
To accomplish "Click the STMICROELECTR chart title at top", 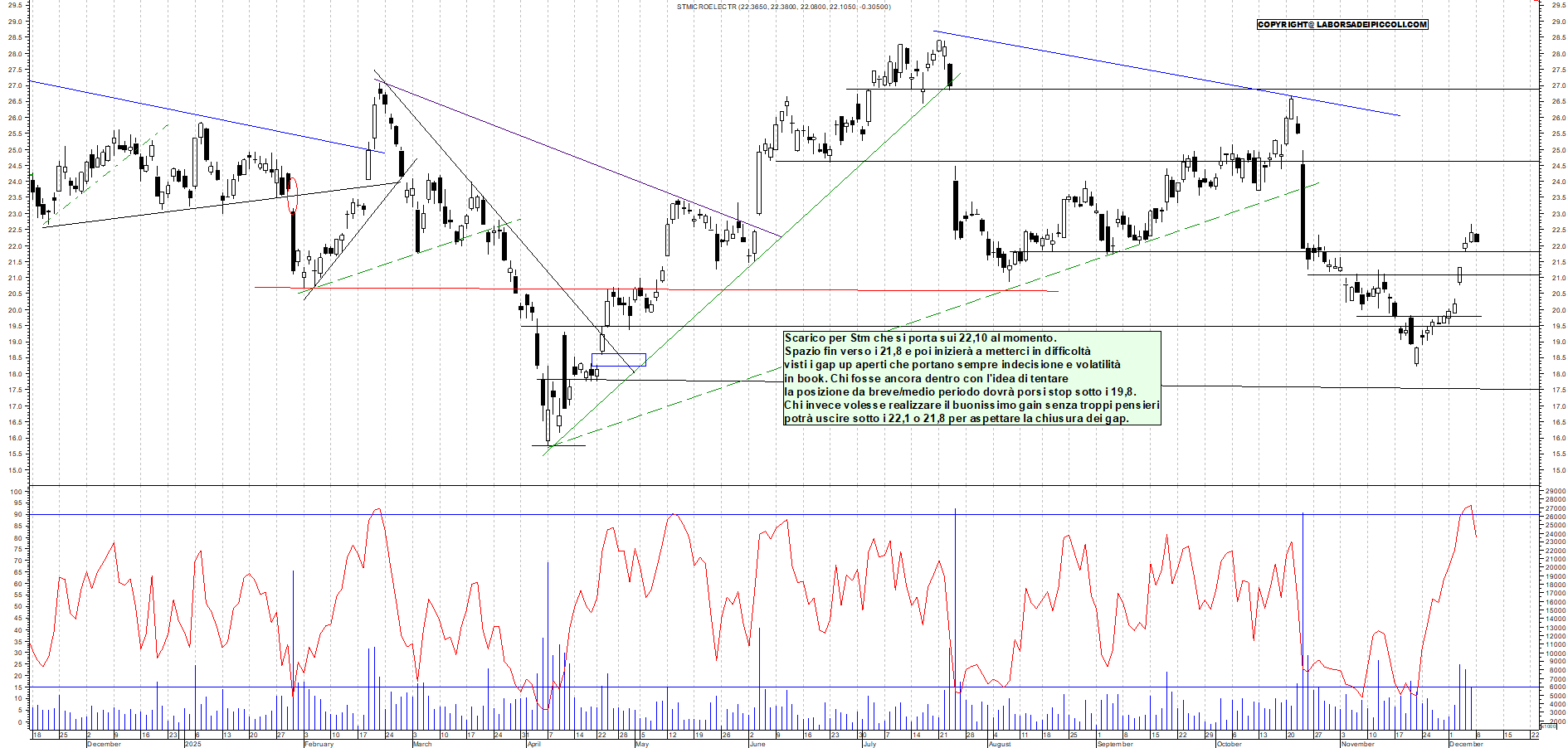I will (783, 7).
